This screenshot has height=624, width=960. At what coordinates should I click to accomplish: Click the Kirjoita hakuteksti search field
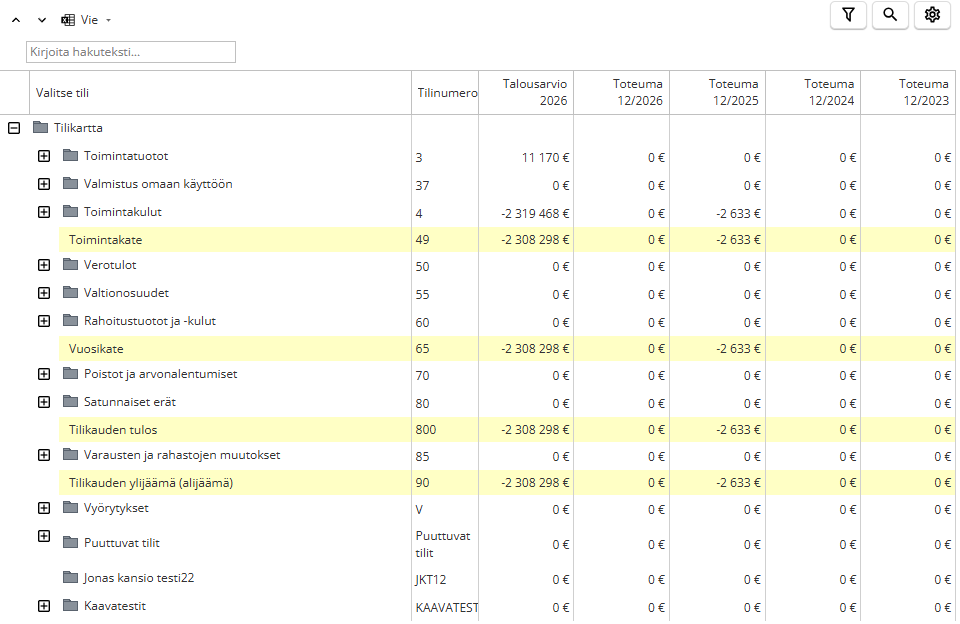coord(131,52)
